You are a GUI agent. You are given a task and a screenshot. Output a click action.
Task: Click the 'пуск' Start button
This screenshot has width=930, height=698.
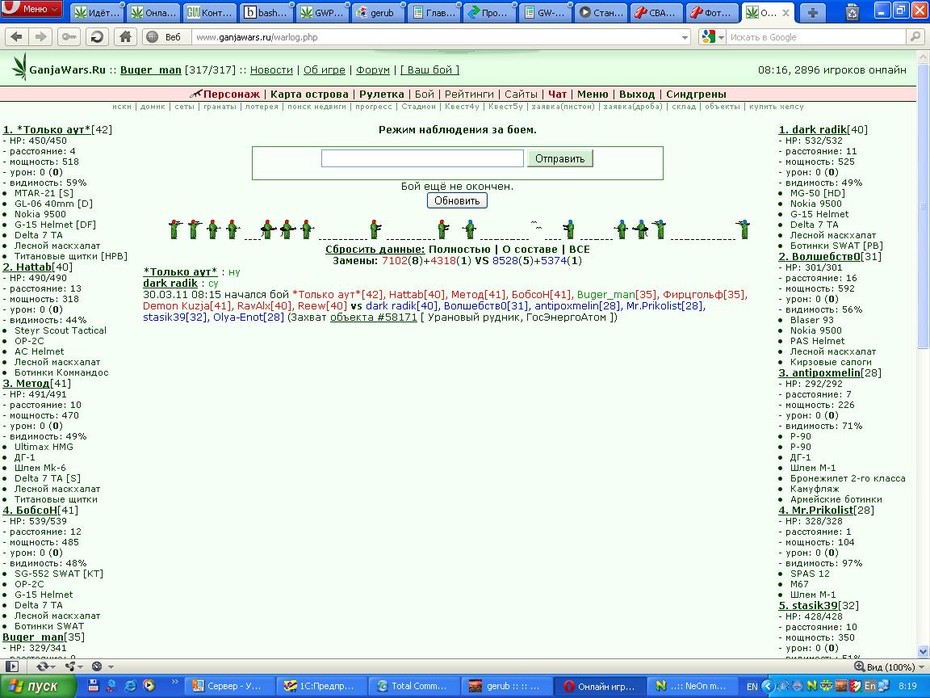[39, 686]
